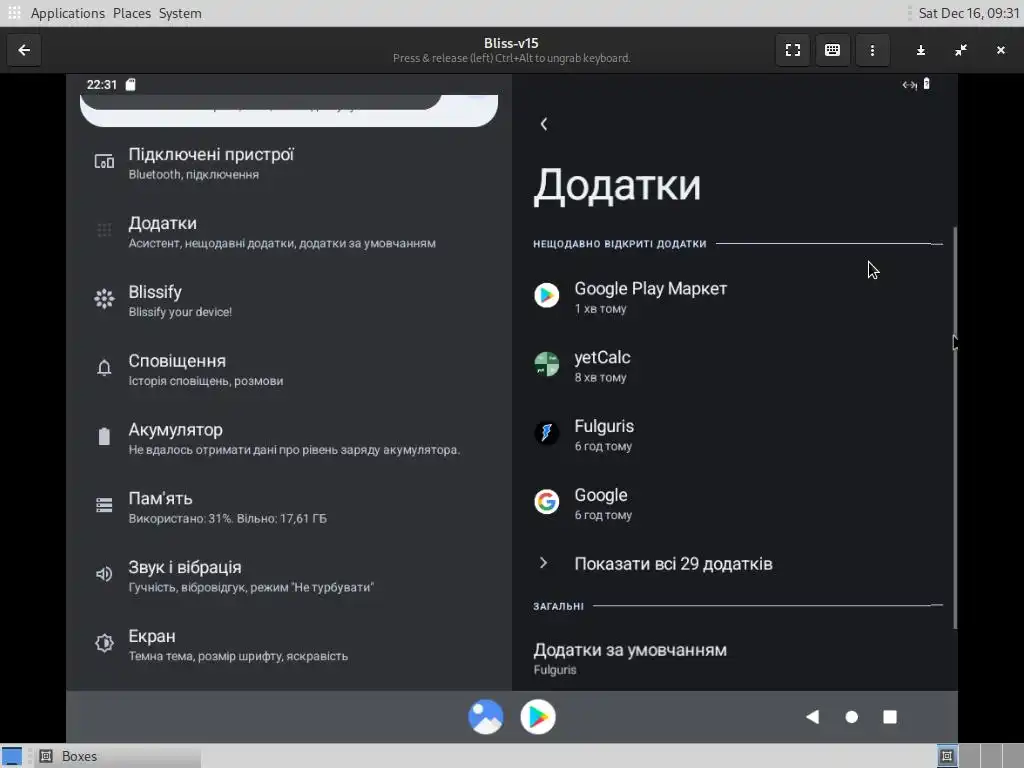Click the SD card icon in status bar

click(x=131, y=84)
